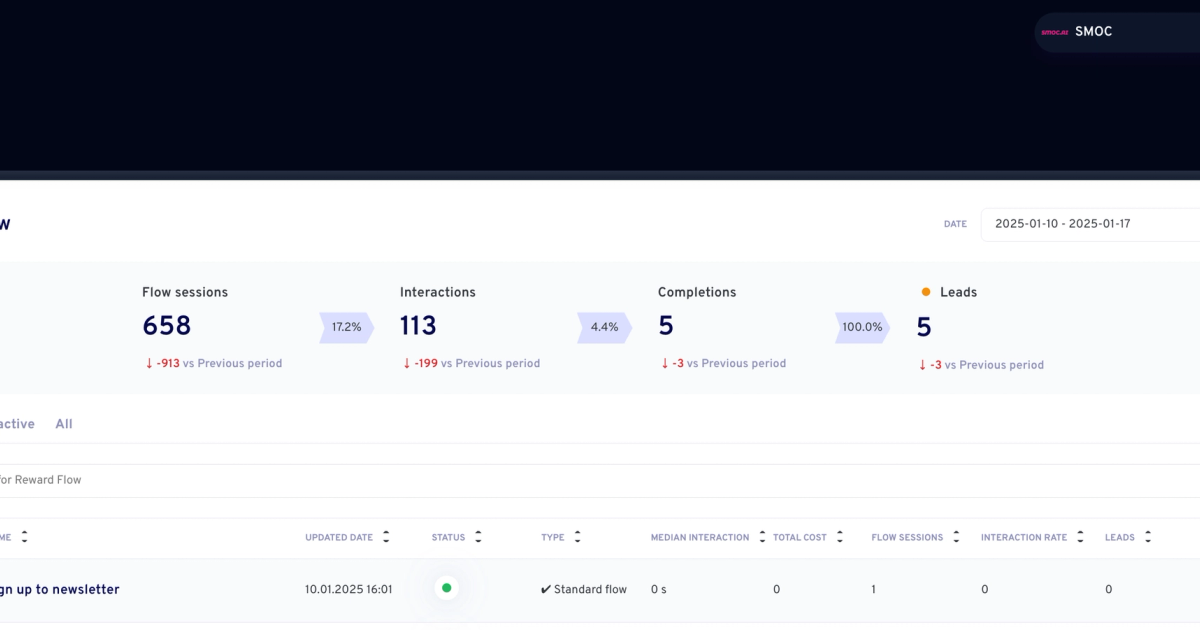Toggle the green status indicator for newsletter flow
Screen dimensions: 1200x630
[447, 588]
